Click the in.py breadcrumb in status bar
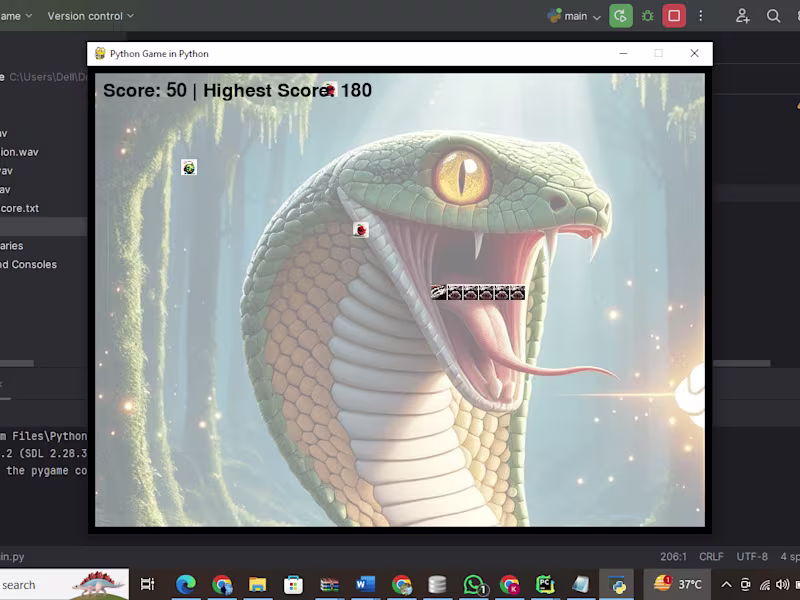Viewport: 800px width, 600px height. (x=12, y=557)
